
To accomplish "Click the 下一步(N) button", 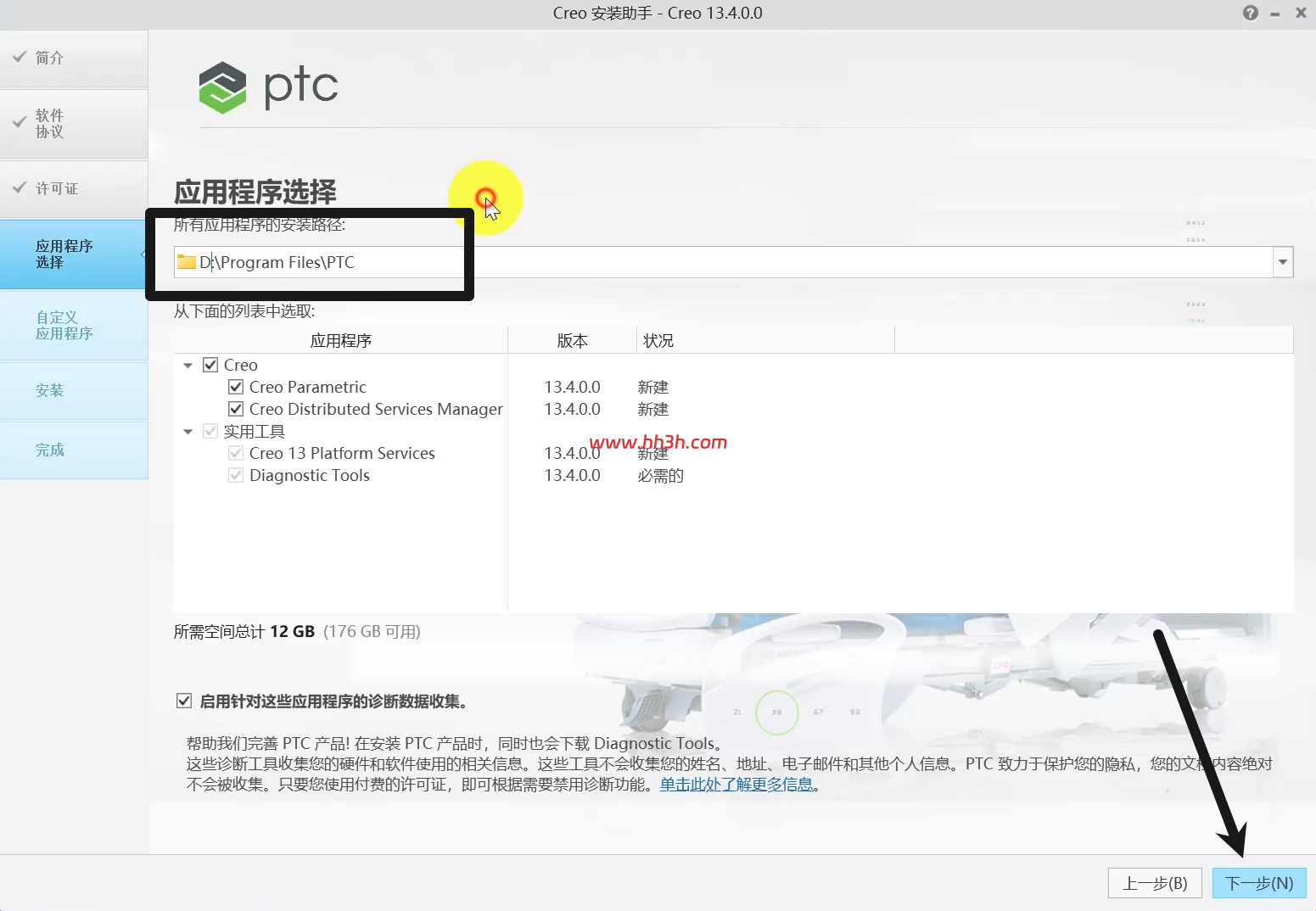I will click(1259, 883).
